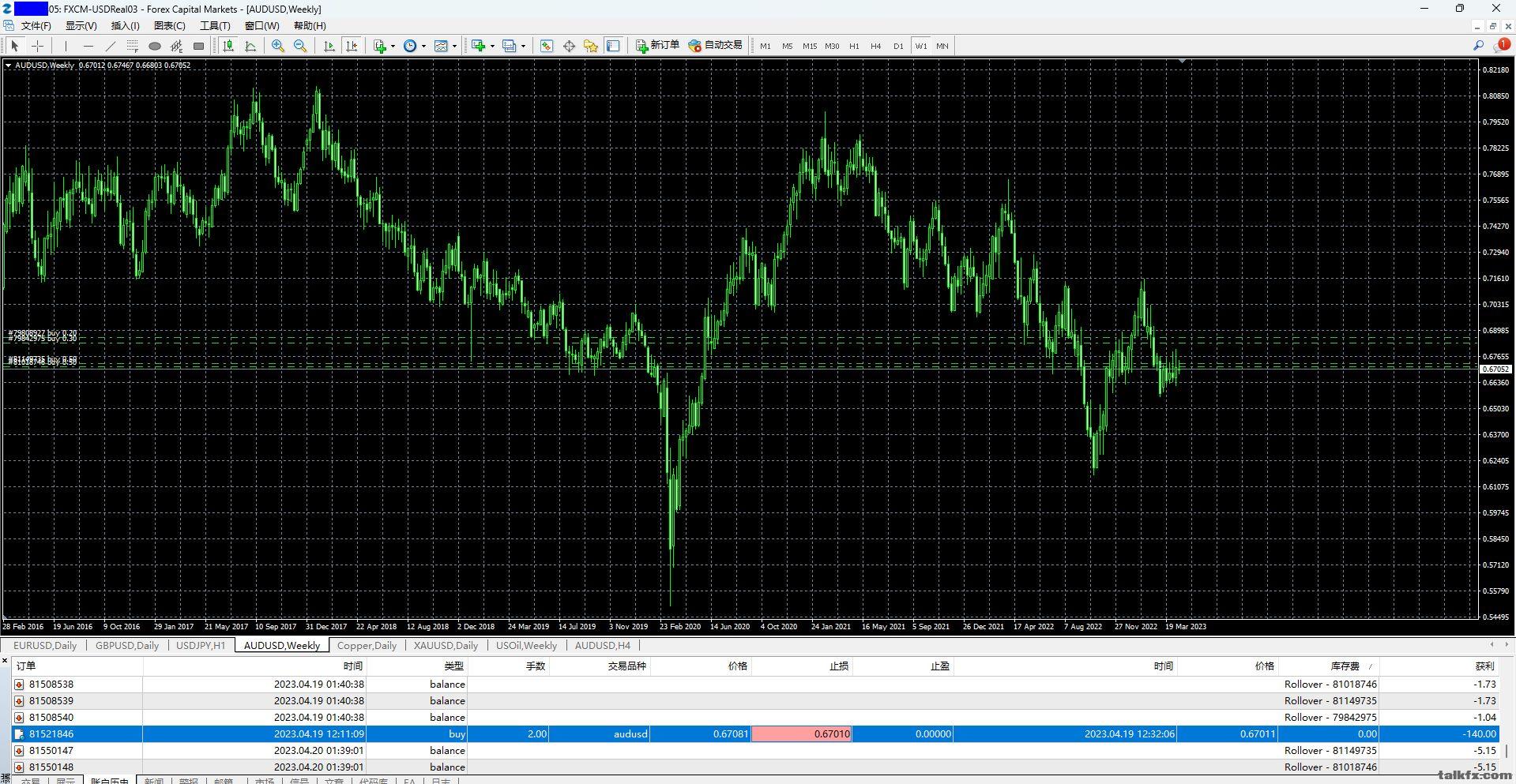
Task: Toggle the Terminal panel icon
Action: [613, 46]
